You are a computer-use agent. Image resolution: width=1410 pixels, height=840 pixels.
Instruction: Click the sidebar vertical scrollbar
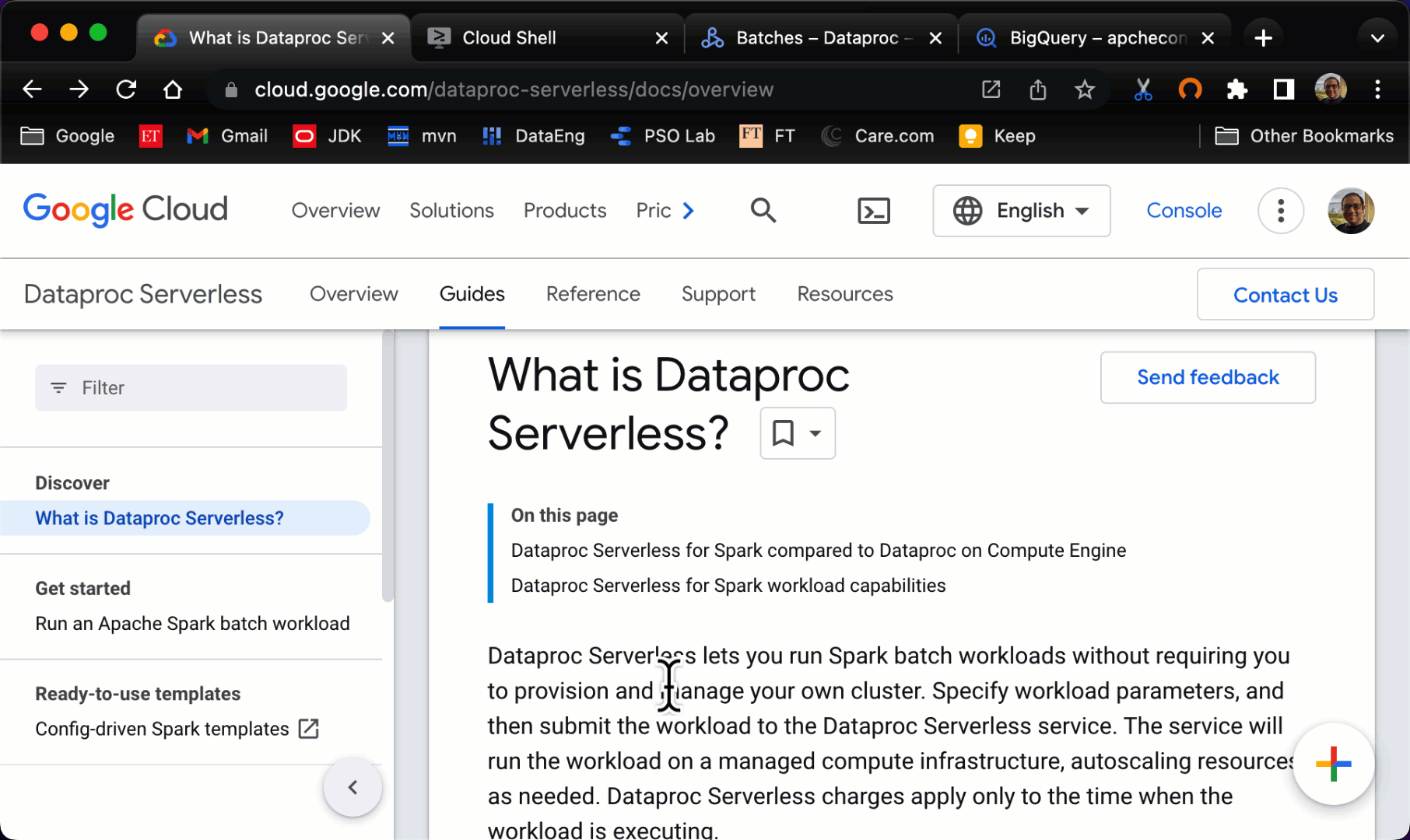pos(388,467)
